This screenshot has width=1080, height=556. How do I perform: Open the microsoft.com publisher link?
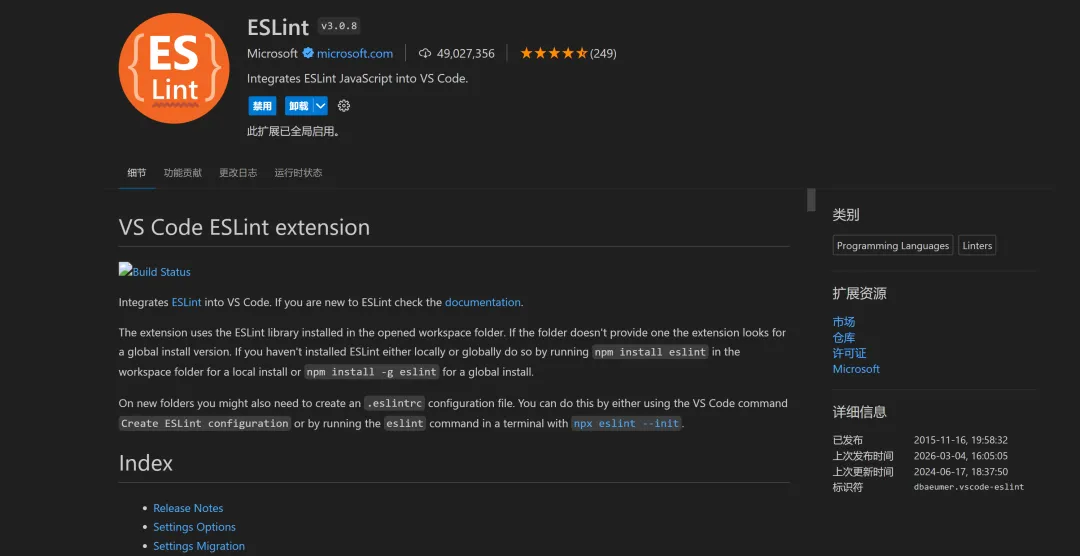click(x=355, y=53)
